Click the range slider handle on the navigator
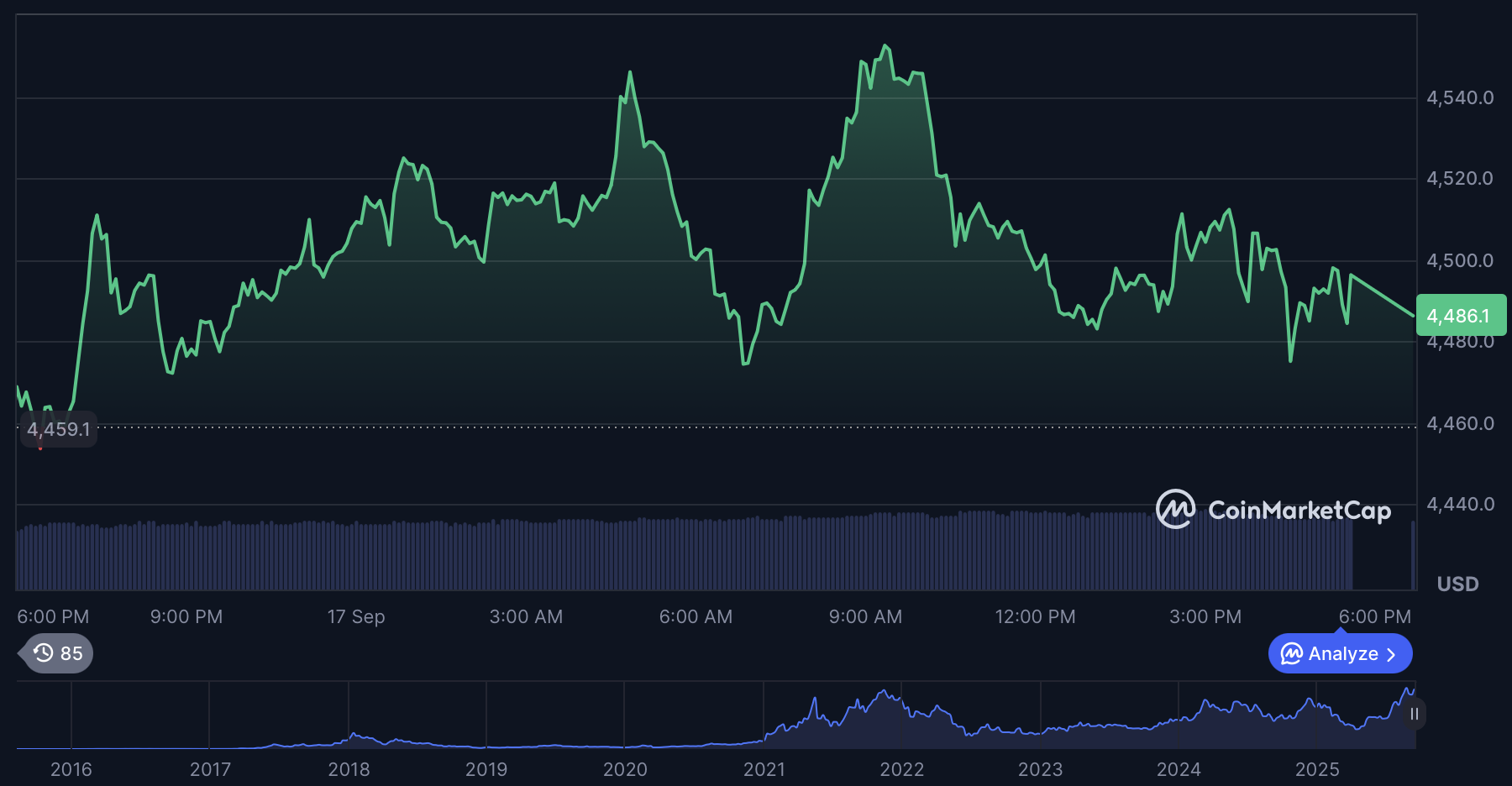The height and width of the screenshot is (786, 1512). (1415, 714)
